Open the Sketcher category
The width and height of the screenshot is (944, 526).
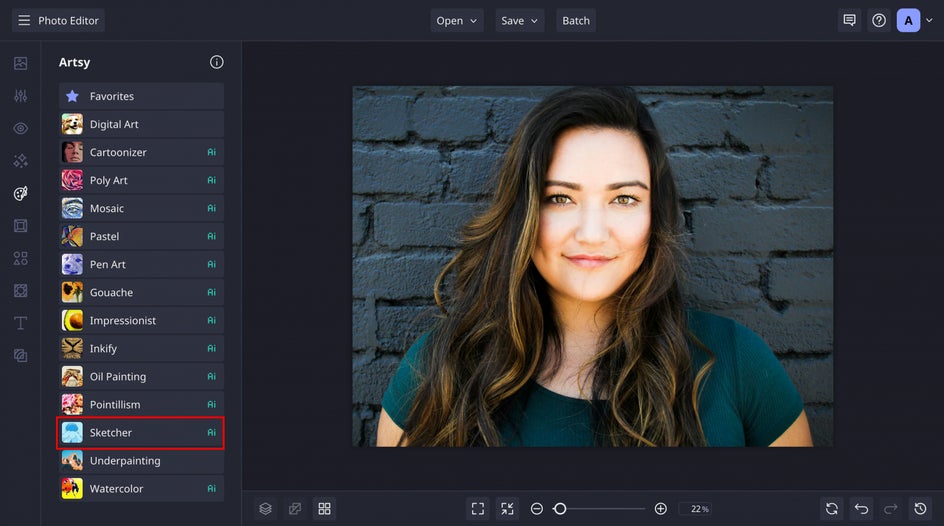click(x=141, y=433)
